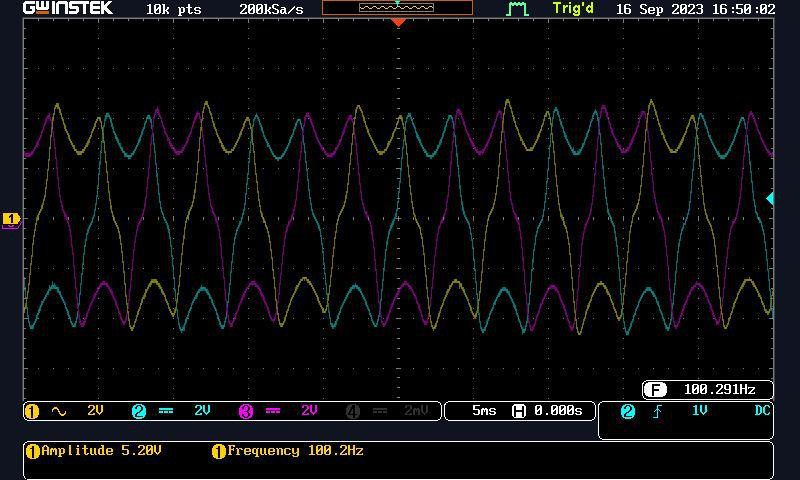This screenshot has width=800, height=480.
Task: Enable the greyed-out channel 4 indicator
Action: [352, 411]
